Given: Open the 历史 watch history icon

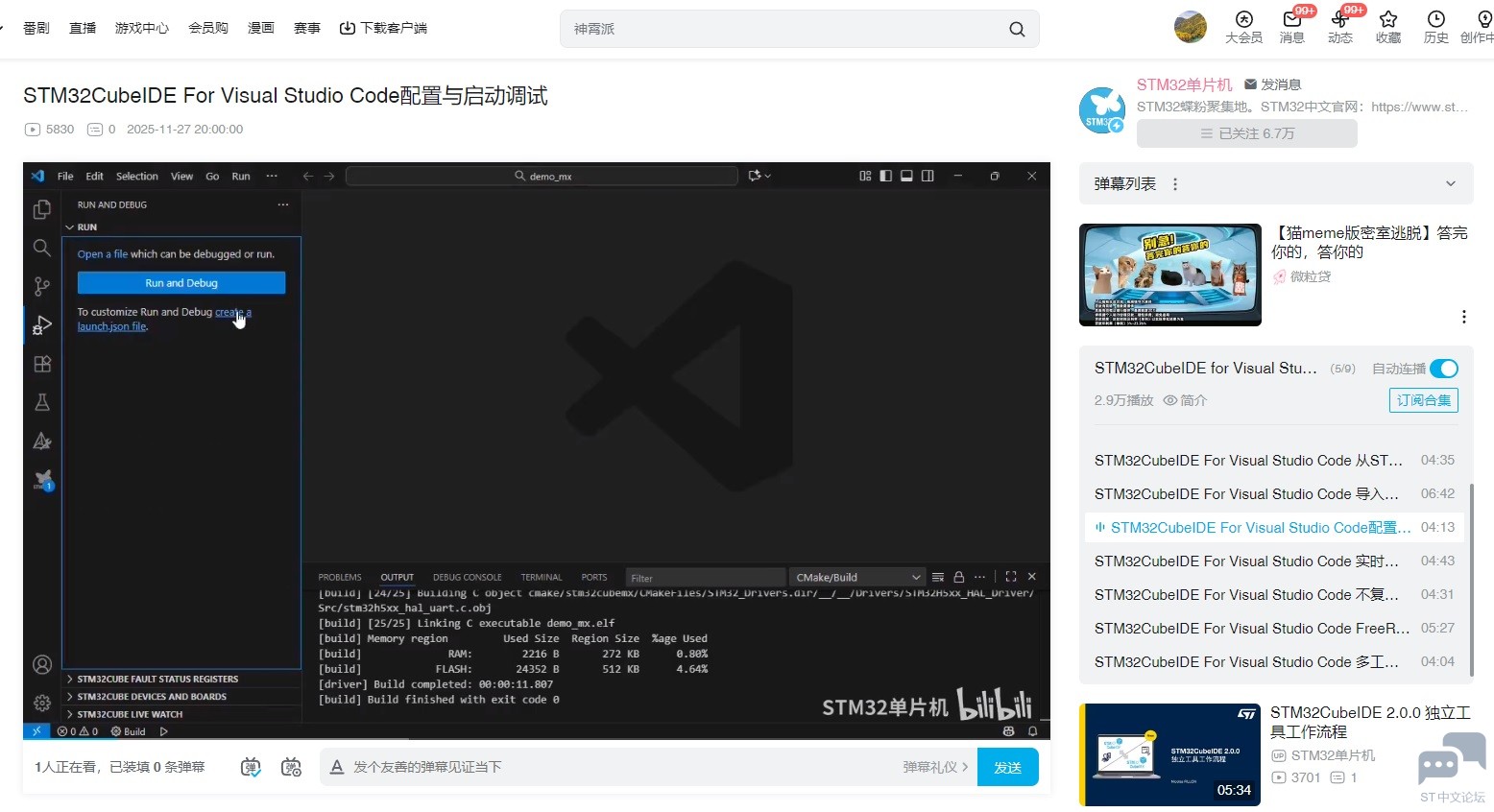Looking at the screenshot, I should [1436, 20].
